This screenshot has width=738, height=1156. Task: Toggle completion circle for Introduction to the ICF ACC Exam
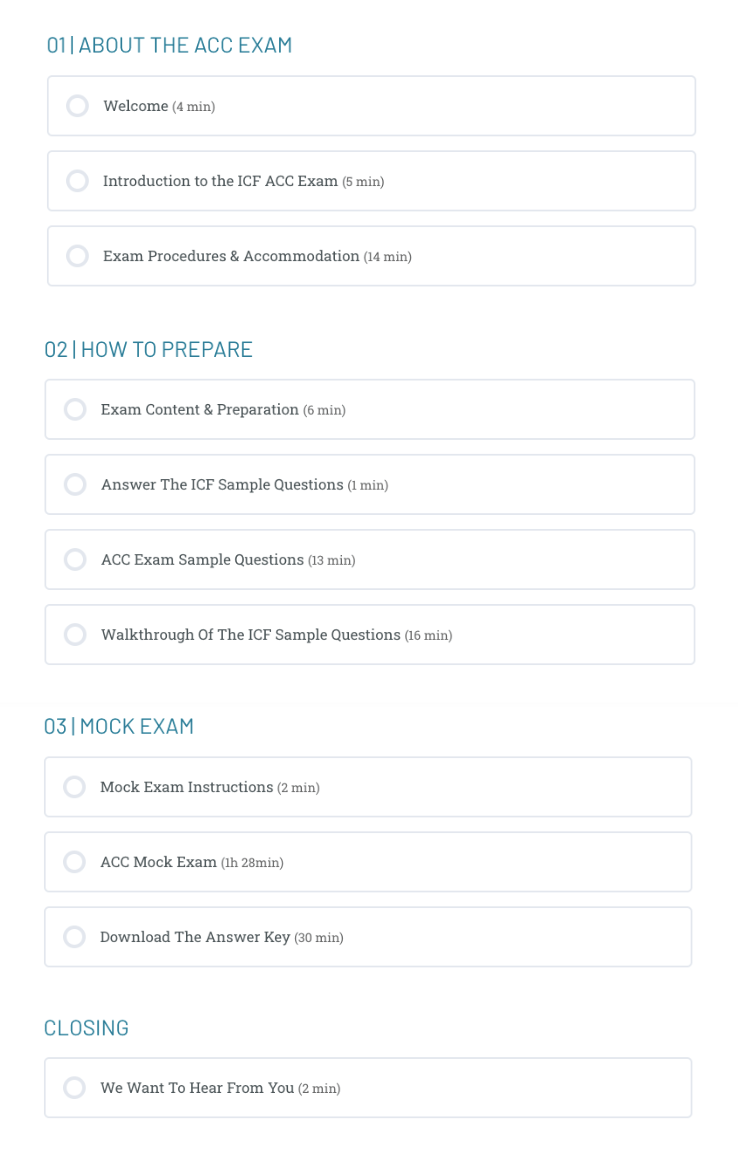(x=77, y=181)
